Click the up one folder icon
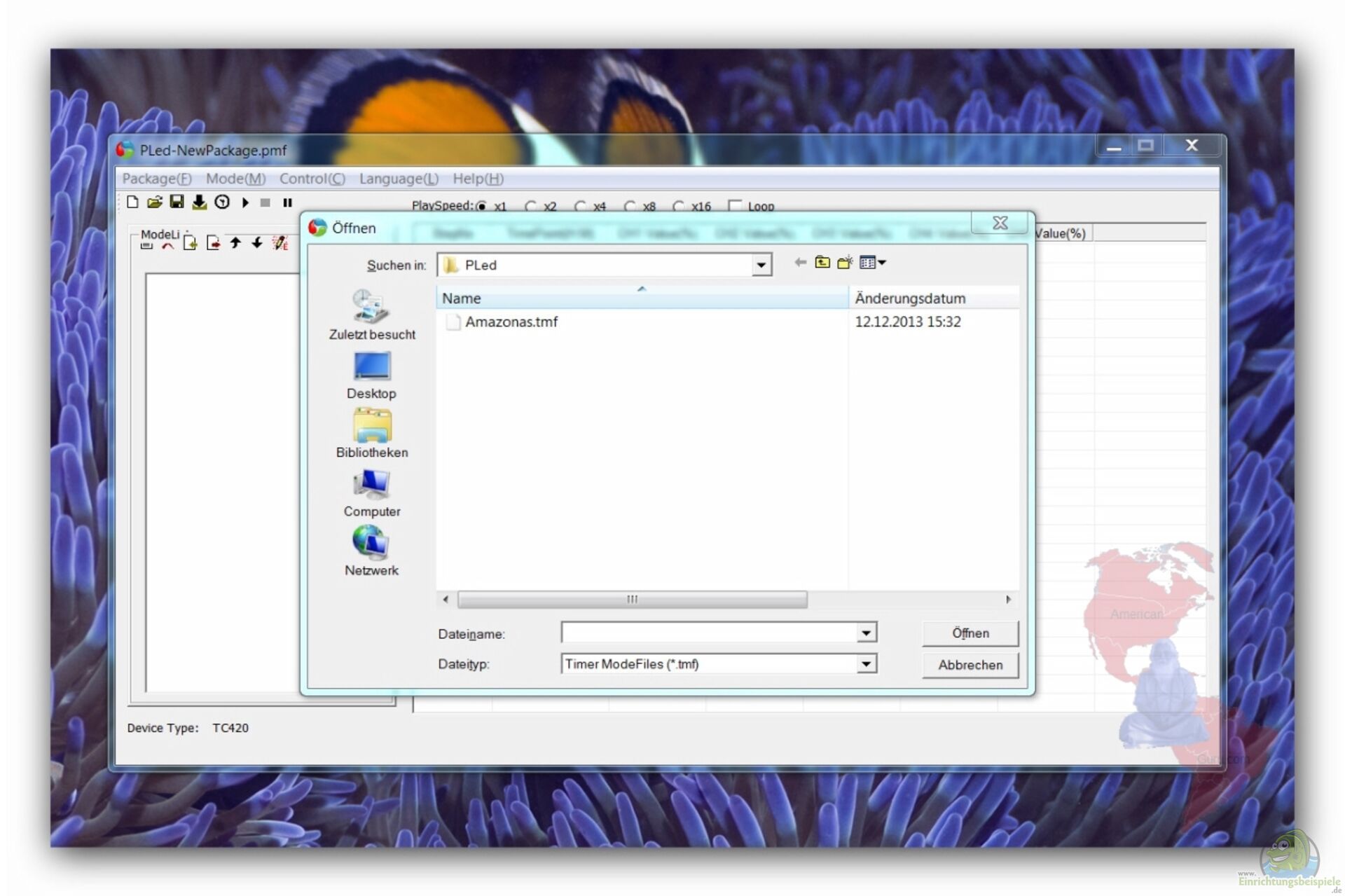Screen dimensions: 1345x896 822,263
